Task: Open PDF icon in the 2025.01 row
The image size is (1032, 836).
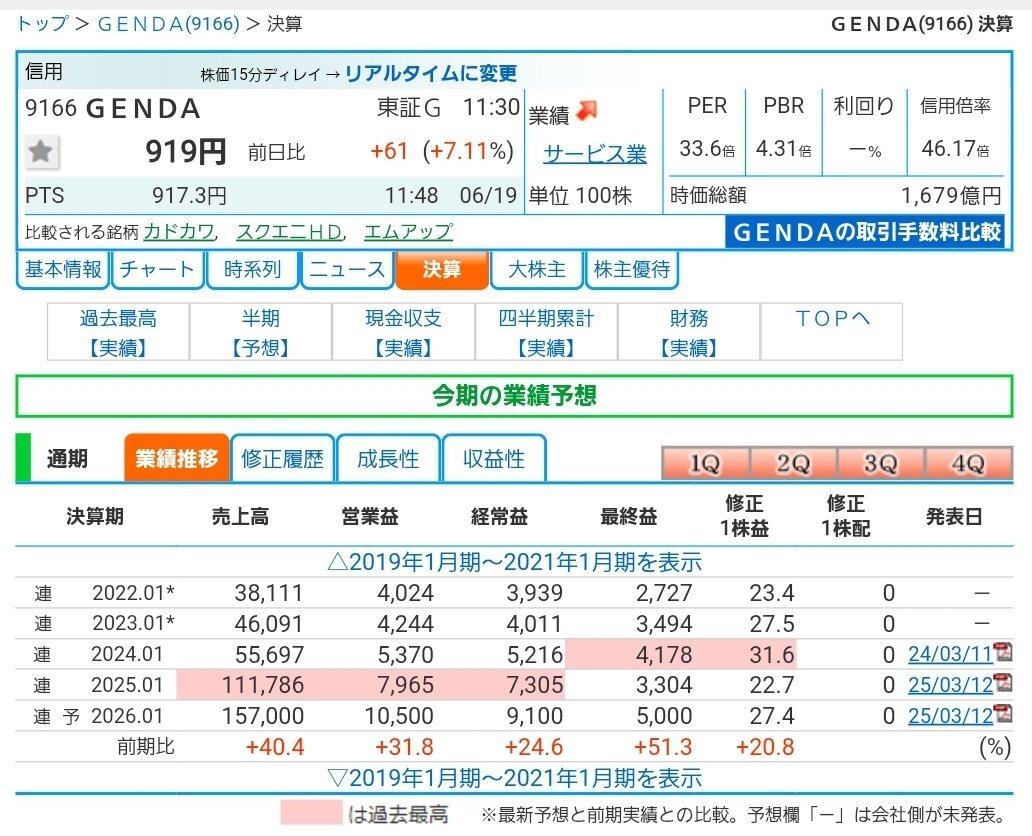Action: pos(1003,683)
